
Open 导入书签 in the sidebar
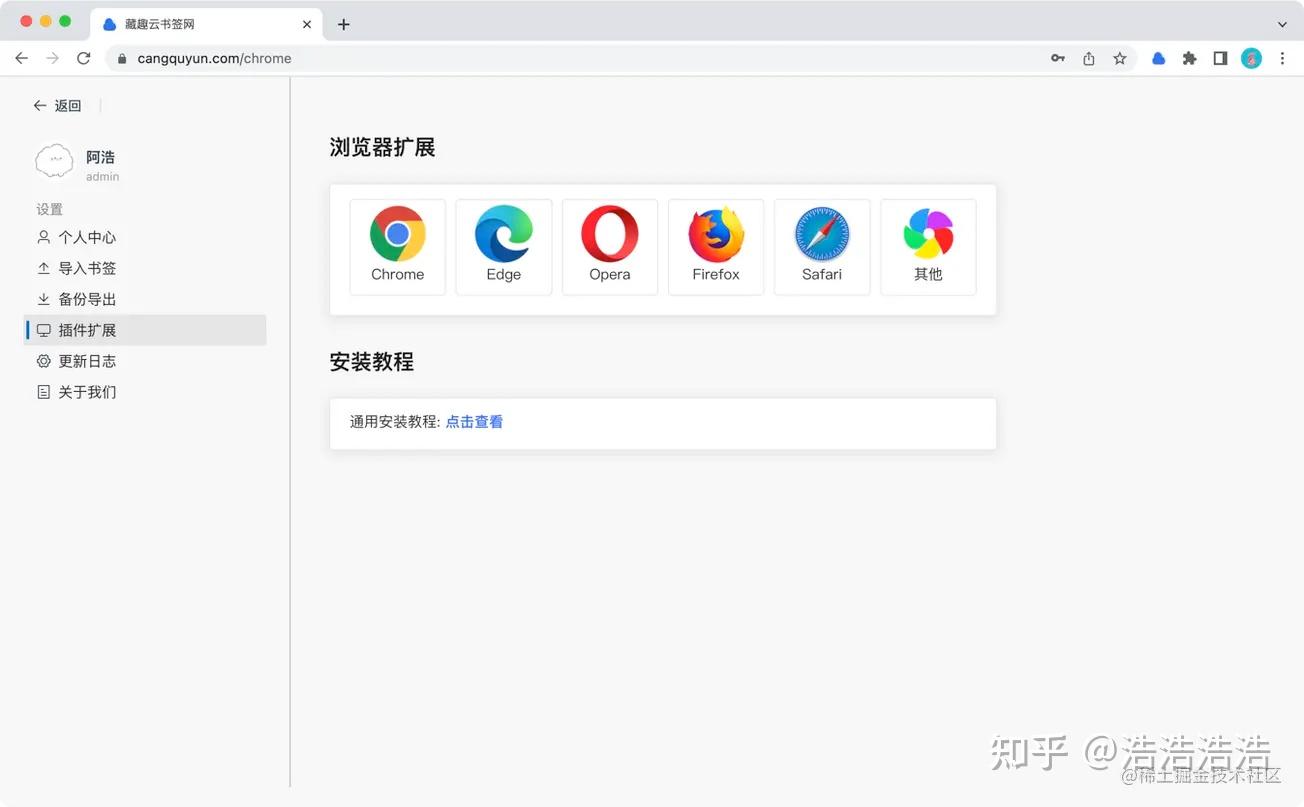coord(145,268)
